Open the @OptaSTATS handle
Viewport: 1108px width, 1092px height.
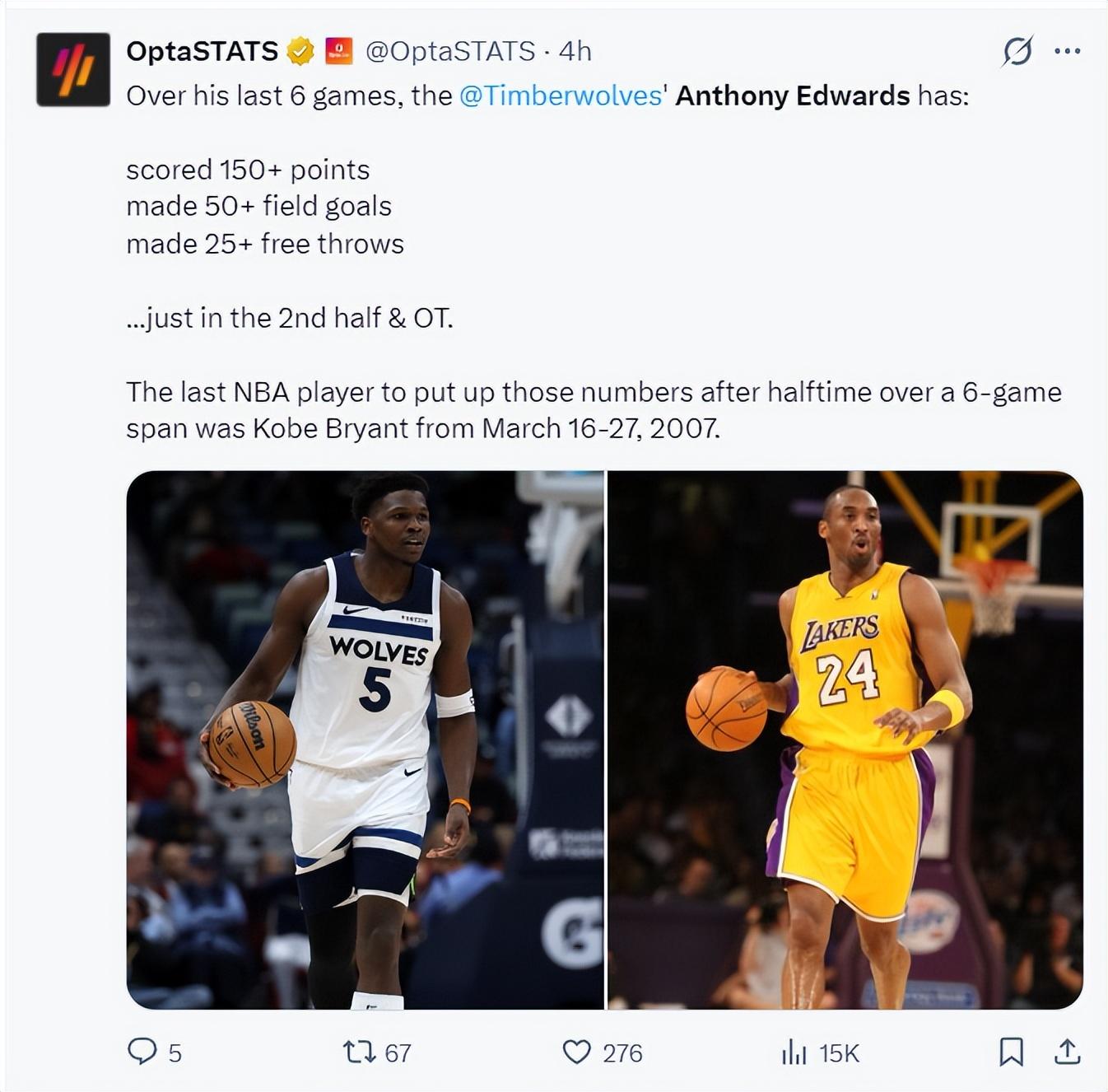tap(450, 51)
